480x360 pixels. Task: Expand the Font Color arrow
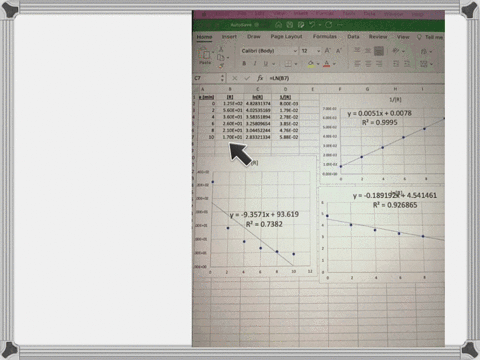(x=334, y=64)
